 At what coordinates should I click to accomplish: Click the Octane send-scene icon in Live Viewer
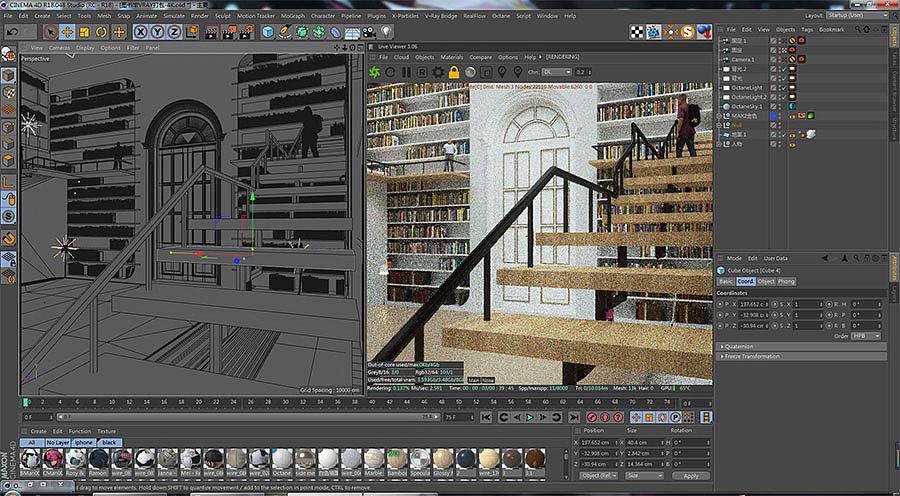pos(375,72)
